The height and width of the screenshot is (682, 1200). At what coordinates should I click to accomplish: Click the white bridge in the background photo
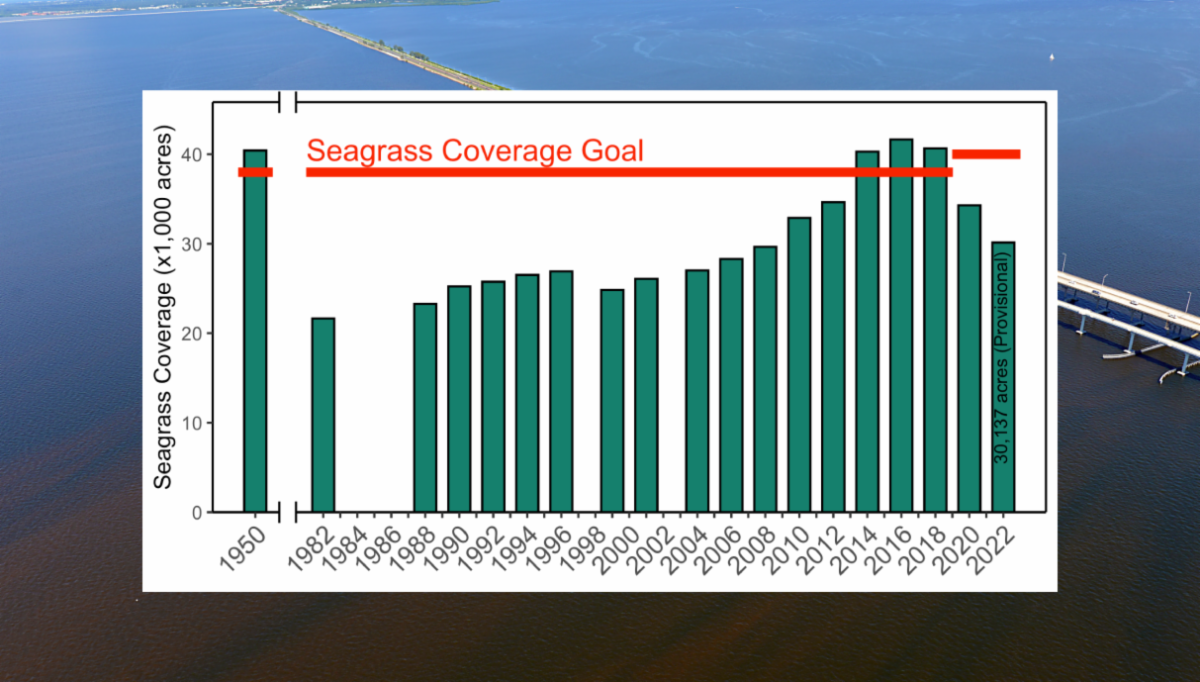(x=1130, y=312)
